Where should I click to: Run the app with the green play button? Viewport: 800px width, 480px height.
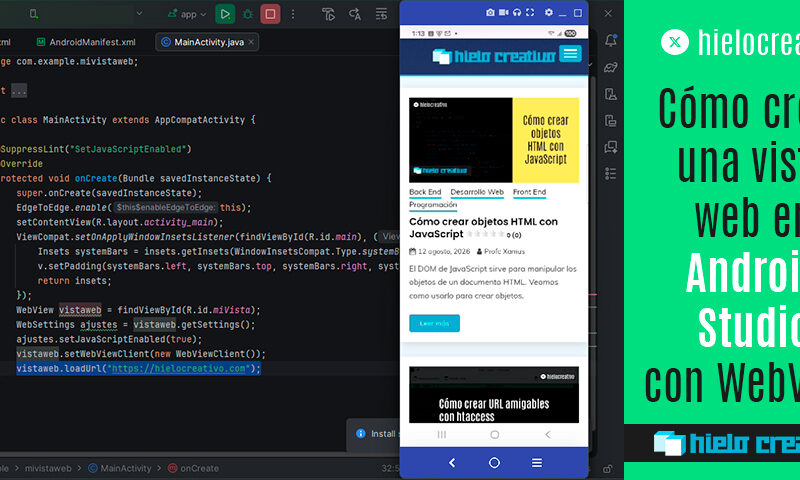tap(224, 14)
